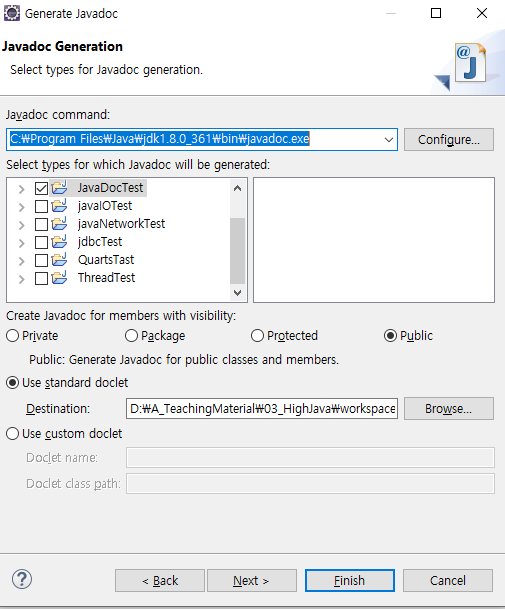Screen dimensions: 505x609
Task: Click project tree scrollbar up arrow
Action: (237, 188)
